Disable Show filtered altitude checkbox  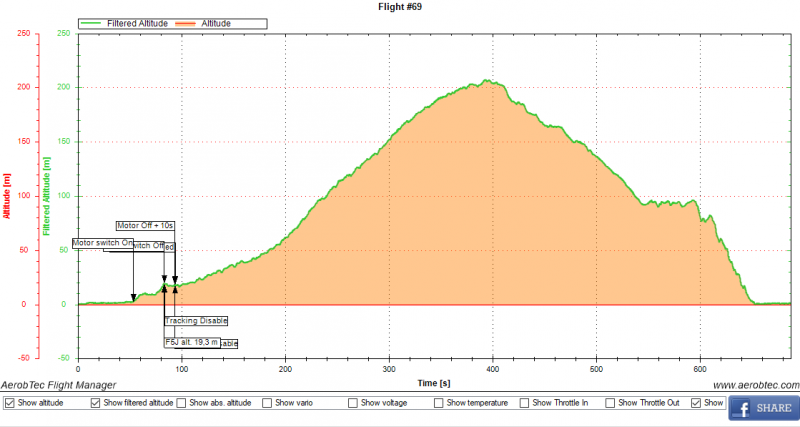point(96,403)
